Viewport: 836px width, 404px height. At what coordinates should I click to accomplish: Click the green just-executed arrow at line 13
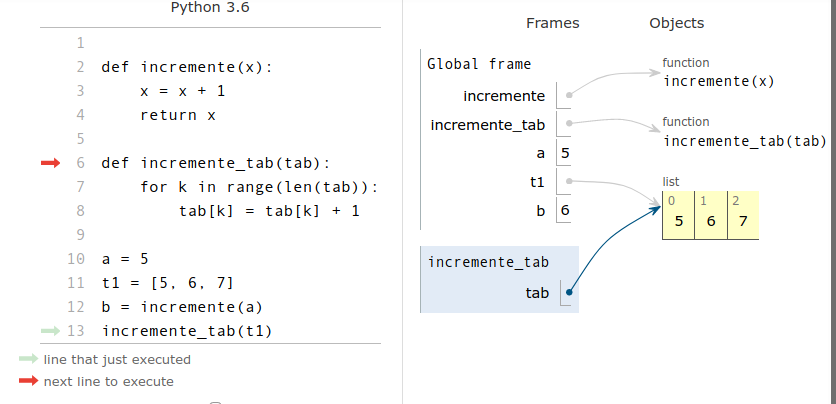tap(50, 331)
